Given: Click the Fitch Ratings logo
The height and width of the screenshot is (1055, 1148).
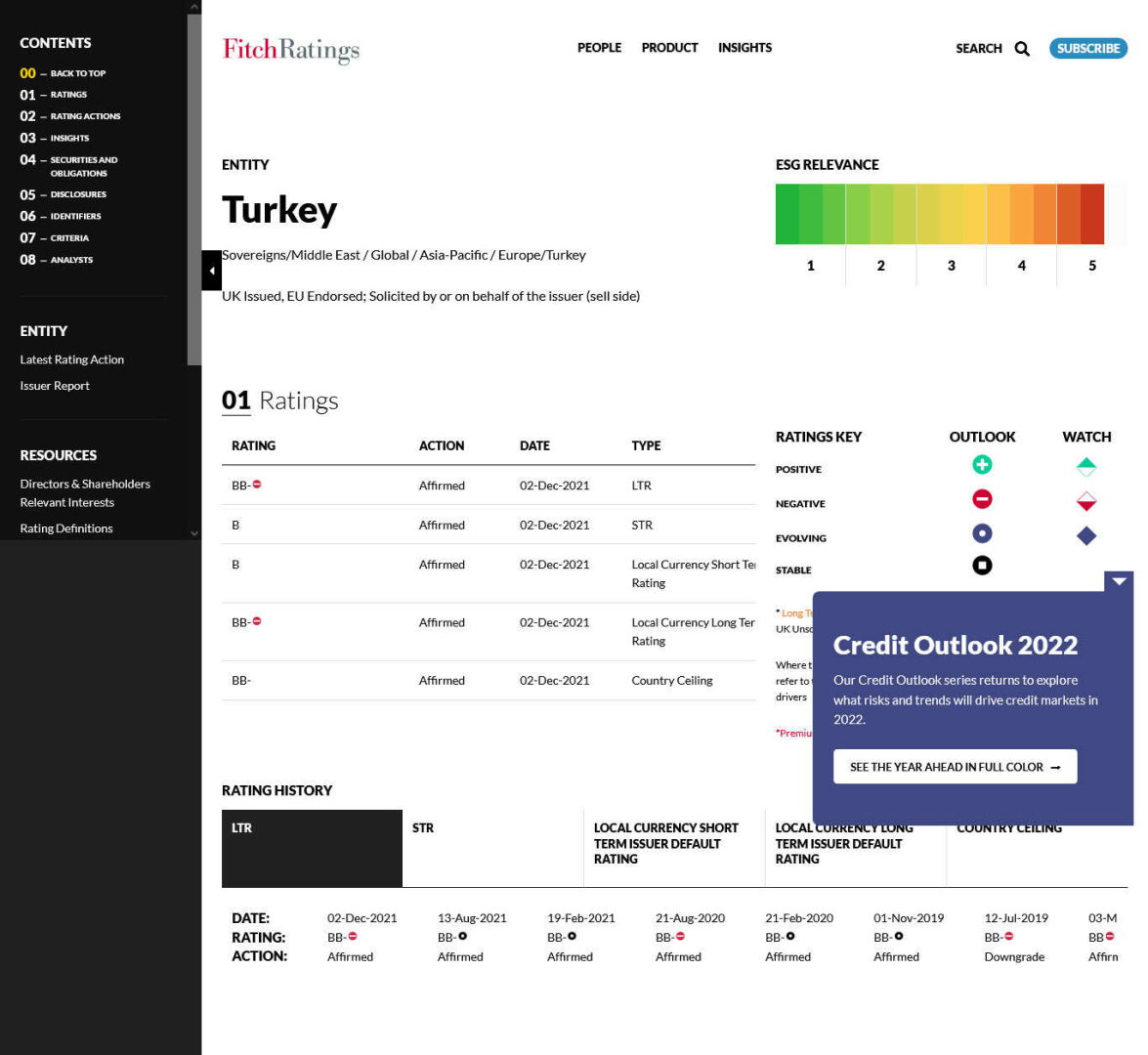Looking at the screenshot, I should 291,49.
